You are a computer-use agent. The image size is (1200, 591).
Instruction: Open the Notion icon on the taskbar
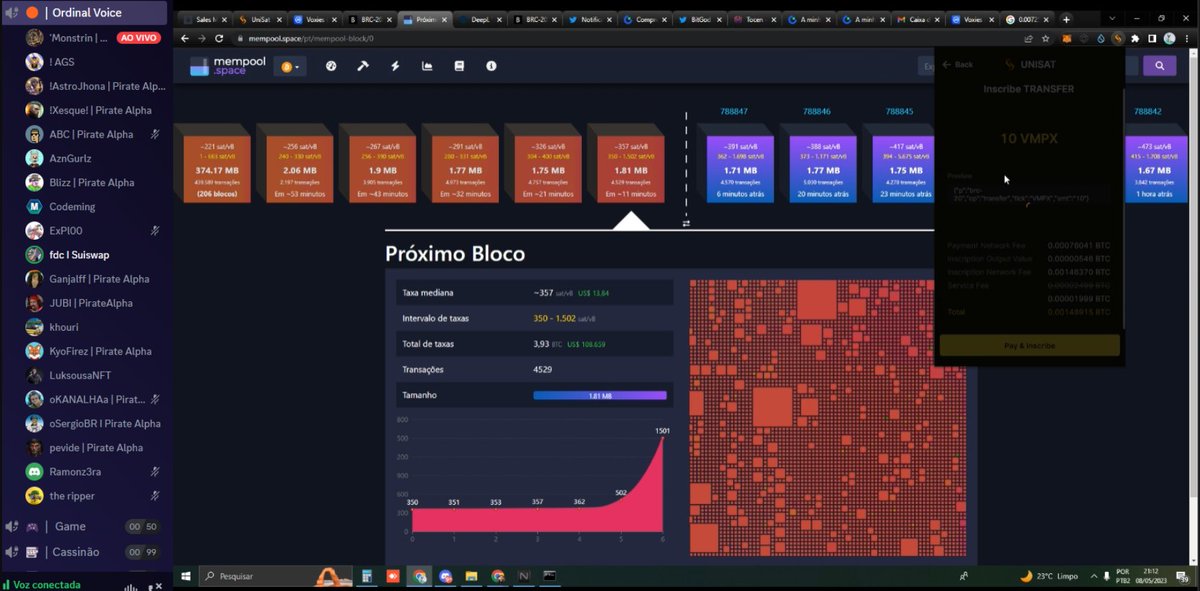pos(523,576)
